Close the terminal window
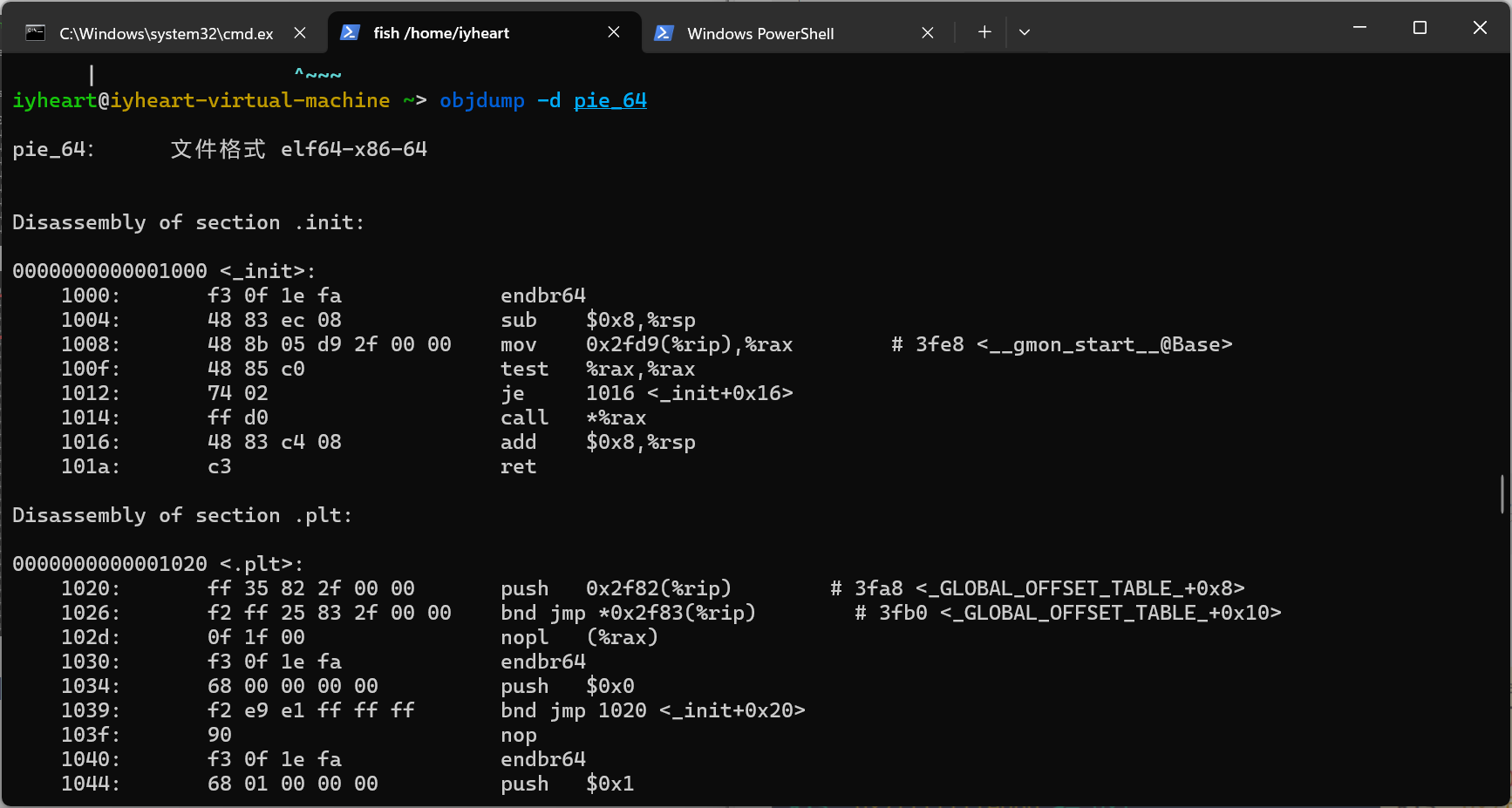This screenshot has height=808, width=1512. click(1480, 28)
